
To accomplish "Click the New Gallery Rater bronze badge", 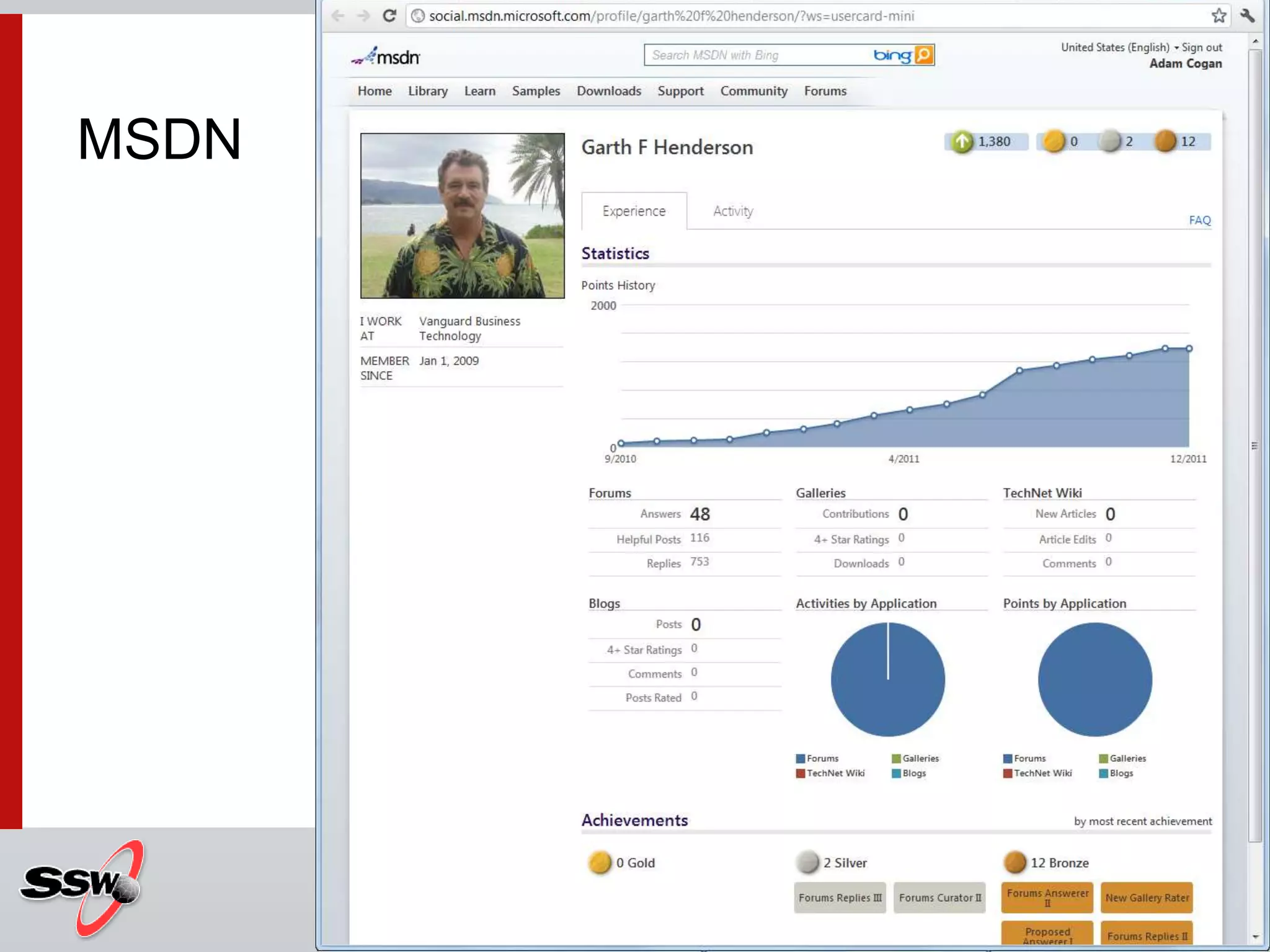I will click(1147, 897).
